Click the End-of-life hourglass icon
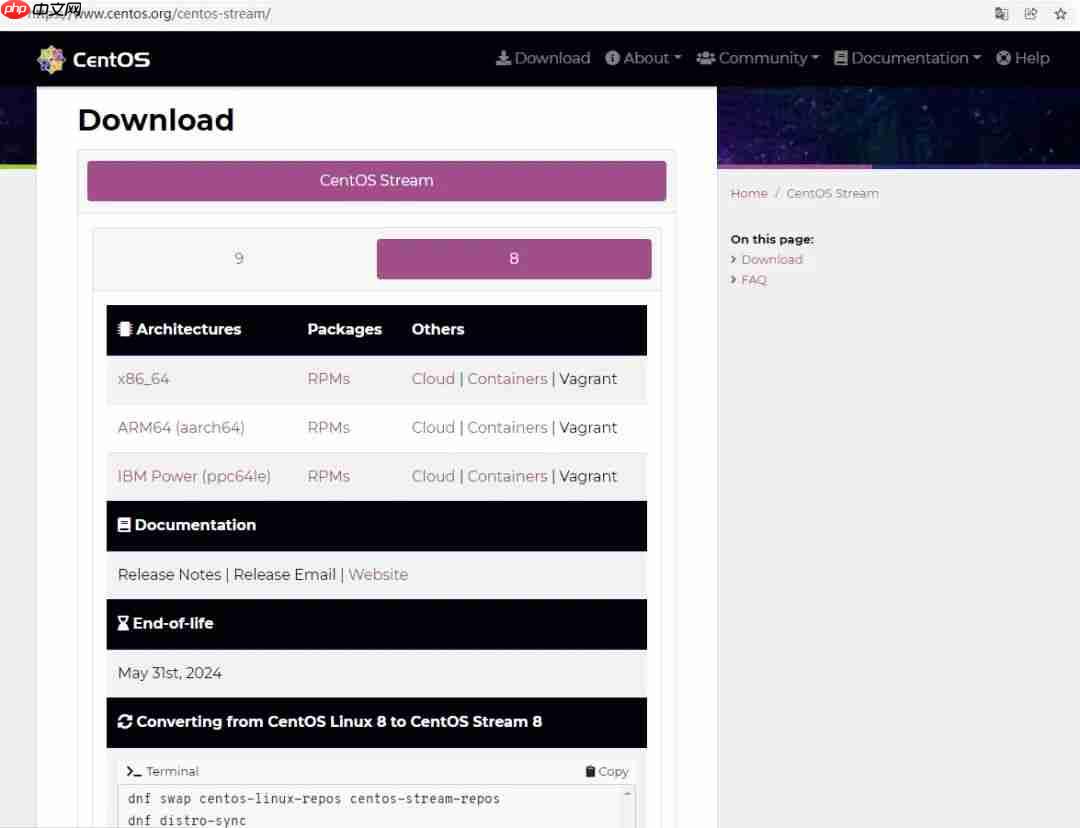1080x828 pixels. tap(124, 623)
